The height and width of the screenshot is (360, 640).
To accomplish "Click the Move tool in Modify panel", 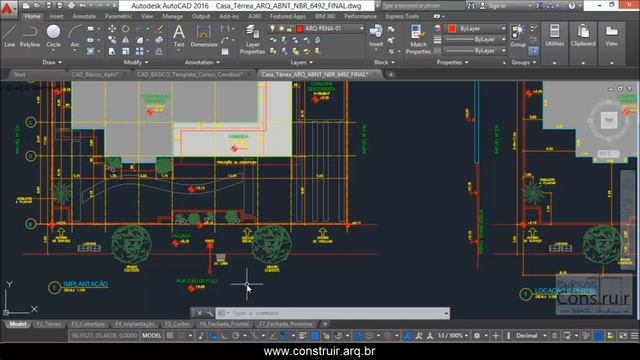I will pos(112,29).
